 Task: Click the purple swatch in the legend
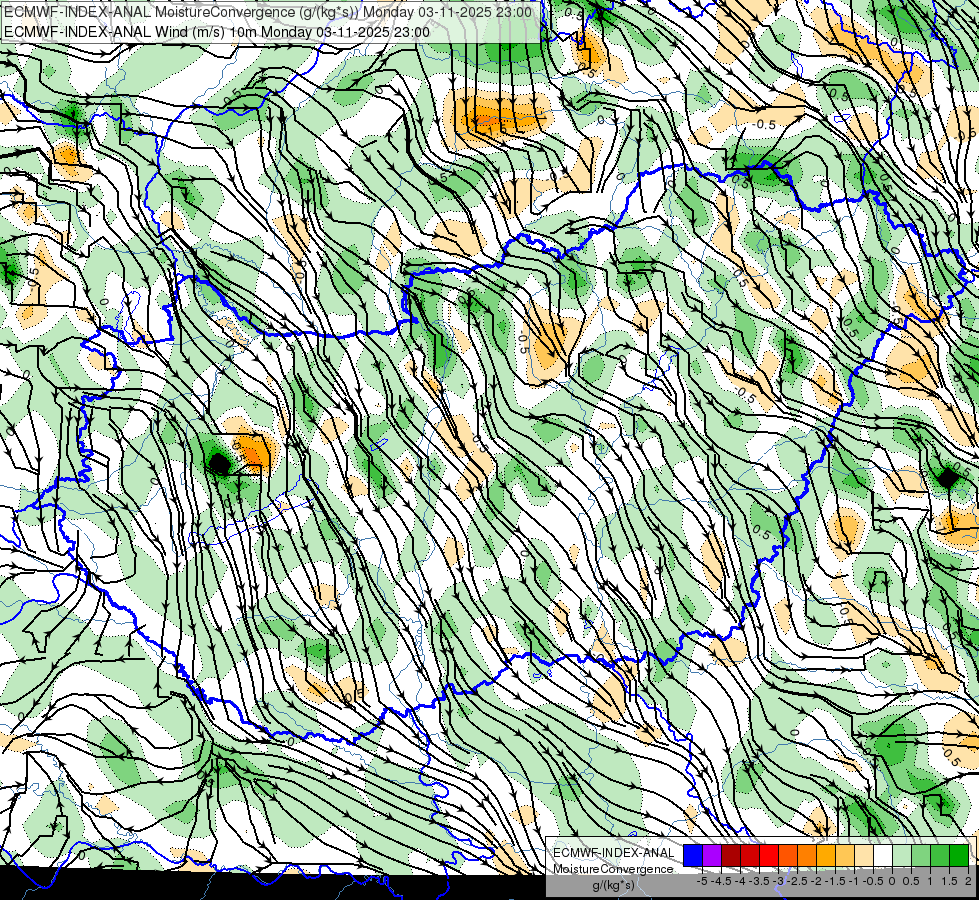click(712, 855)
